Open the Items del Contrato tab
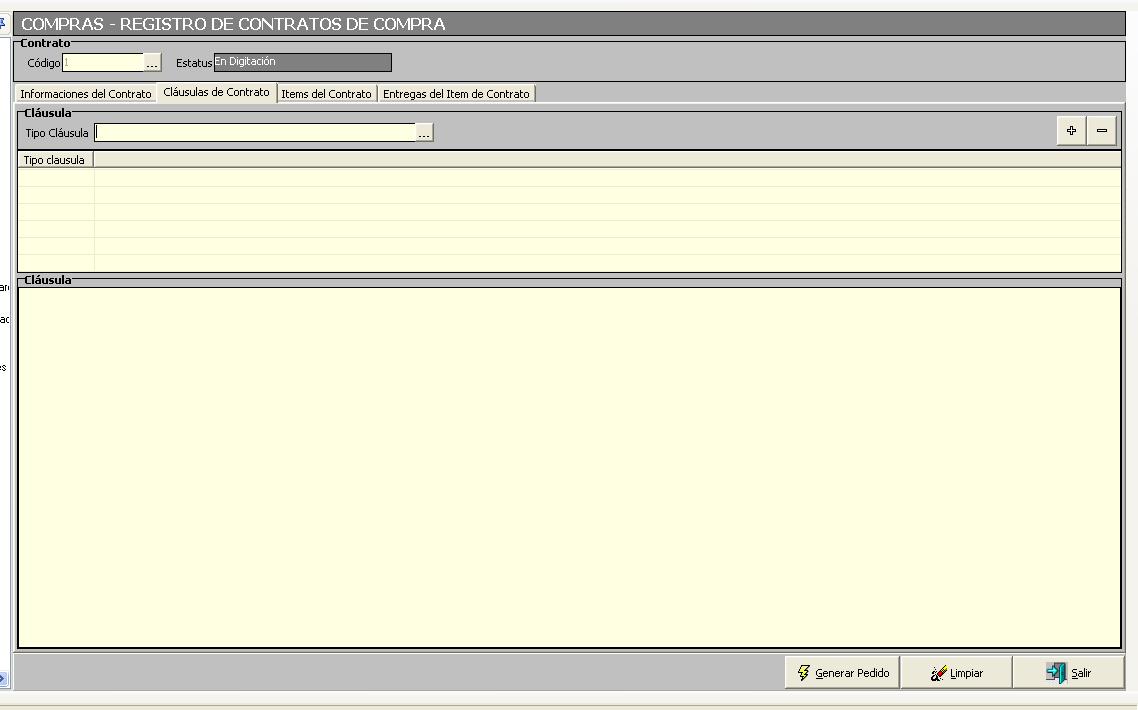This screenshot has height=710, width=1138. click(x=326, y=94)
